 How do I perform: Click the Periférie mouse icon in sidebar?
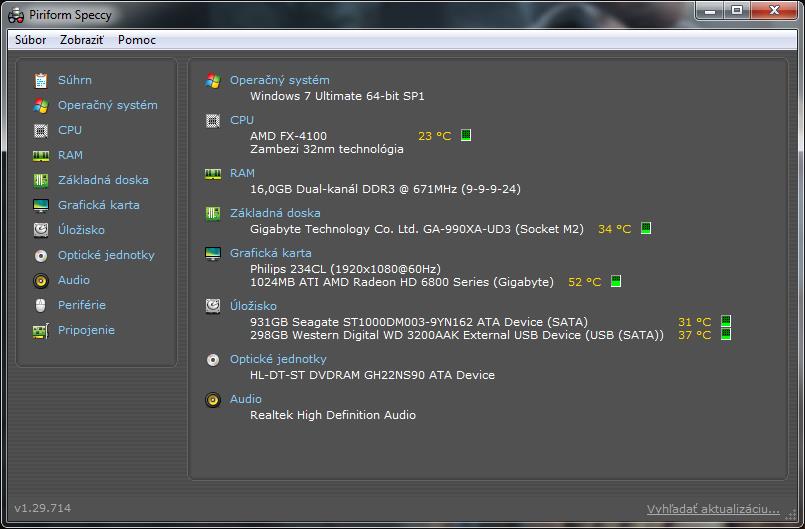point(41,306)
